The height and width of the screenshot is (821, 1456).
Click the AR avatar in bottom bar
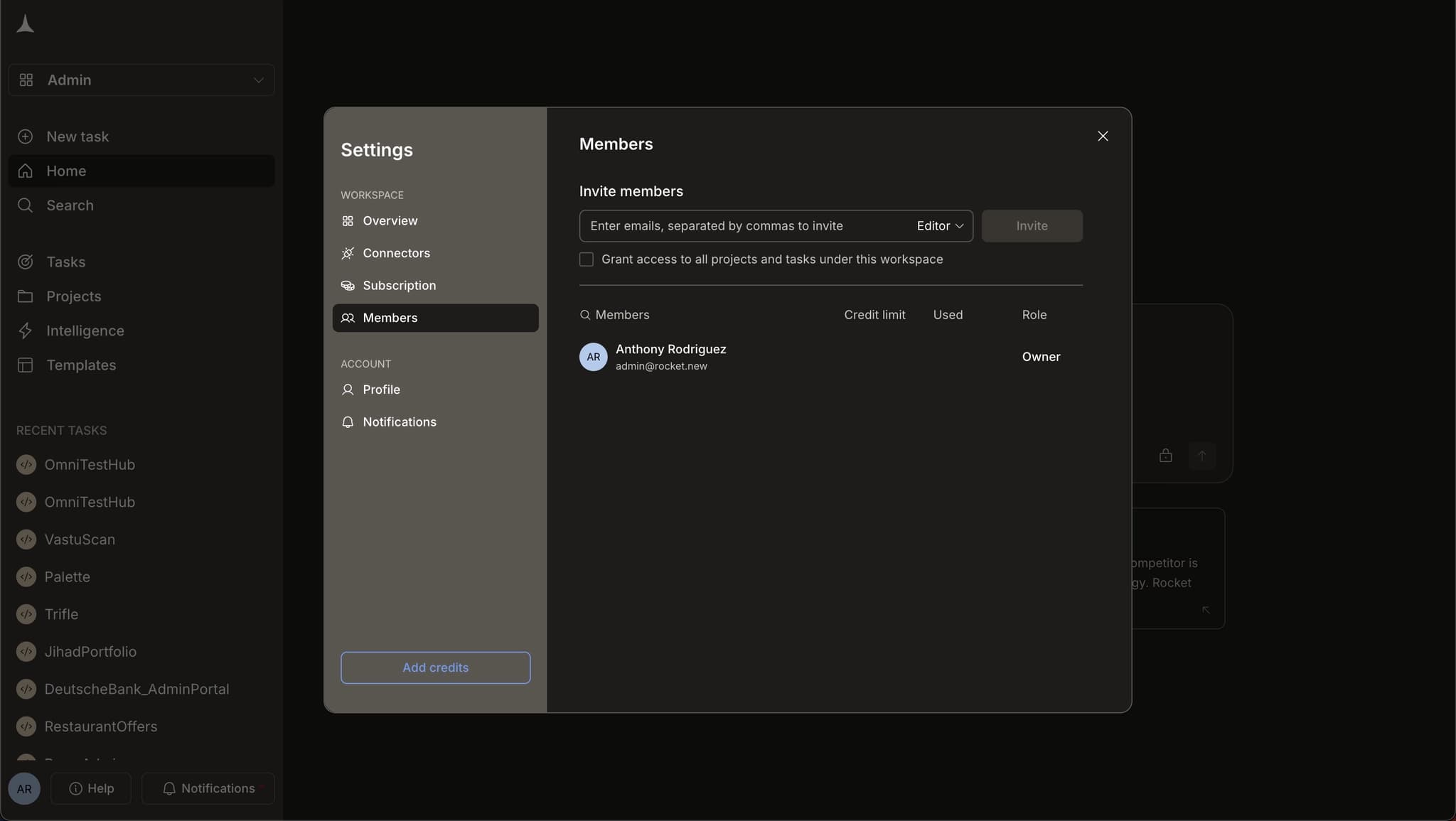(x=24, y=788)
